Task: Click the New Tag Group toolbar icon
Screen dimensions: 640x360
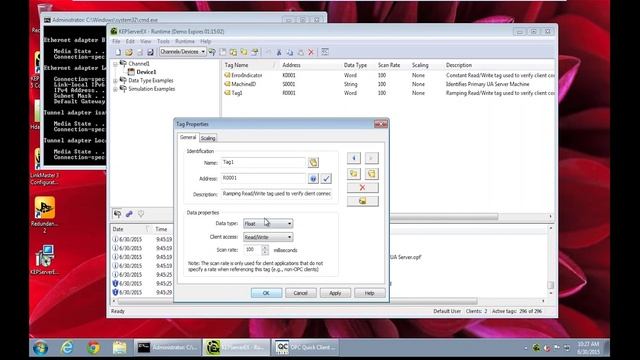Action: pos(233,52)
